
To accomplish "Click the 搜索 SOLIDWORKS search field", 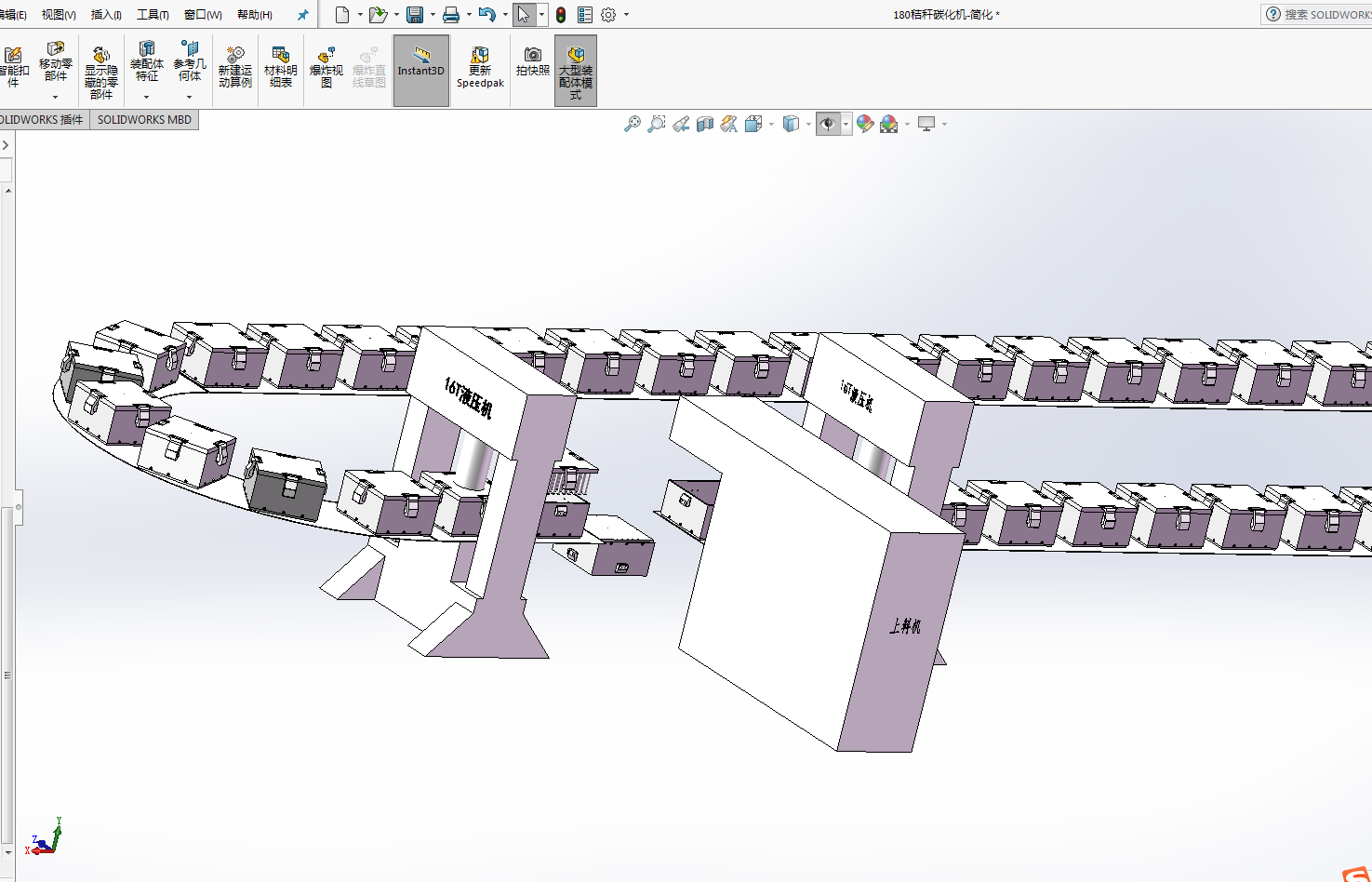I will click(1325, 15).
